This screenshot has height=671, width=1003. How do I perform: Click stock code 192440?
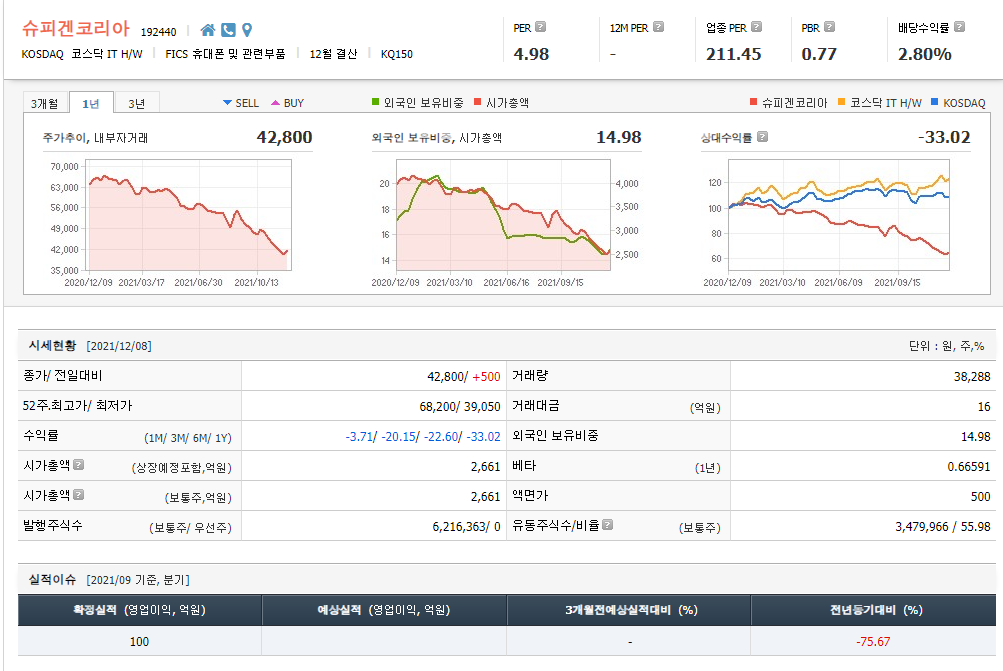(158, 31)
